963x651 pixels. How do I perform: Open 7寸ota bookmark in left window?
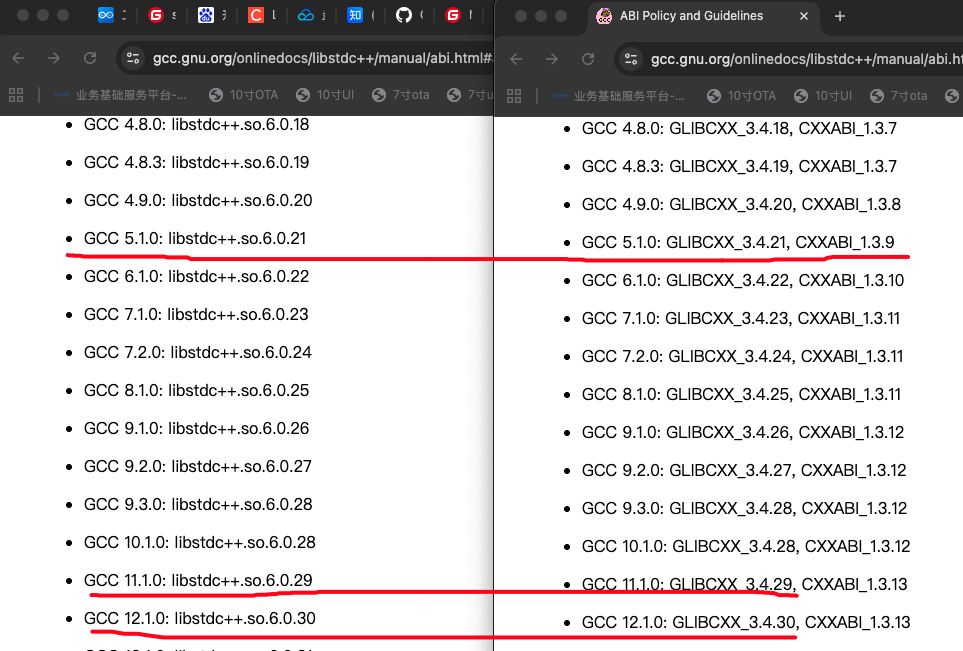coord(400,95)
